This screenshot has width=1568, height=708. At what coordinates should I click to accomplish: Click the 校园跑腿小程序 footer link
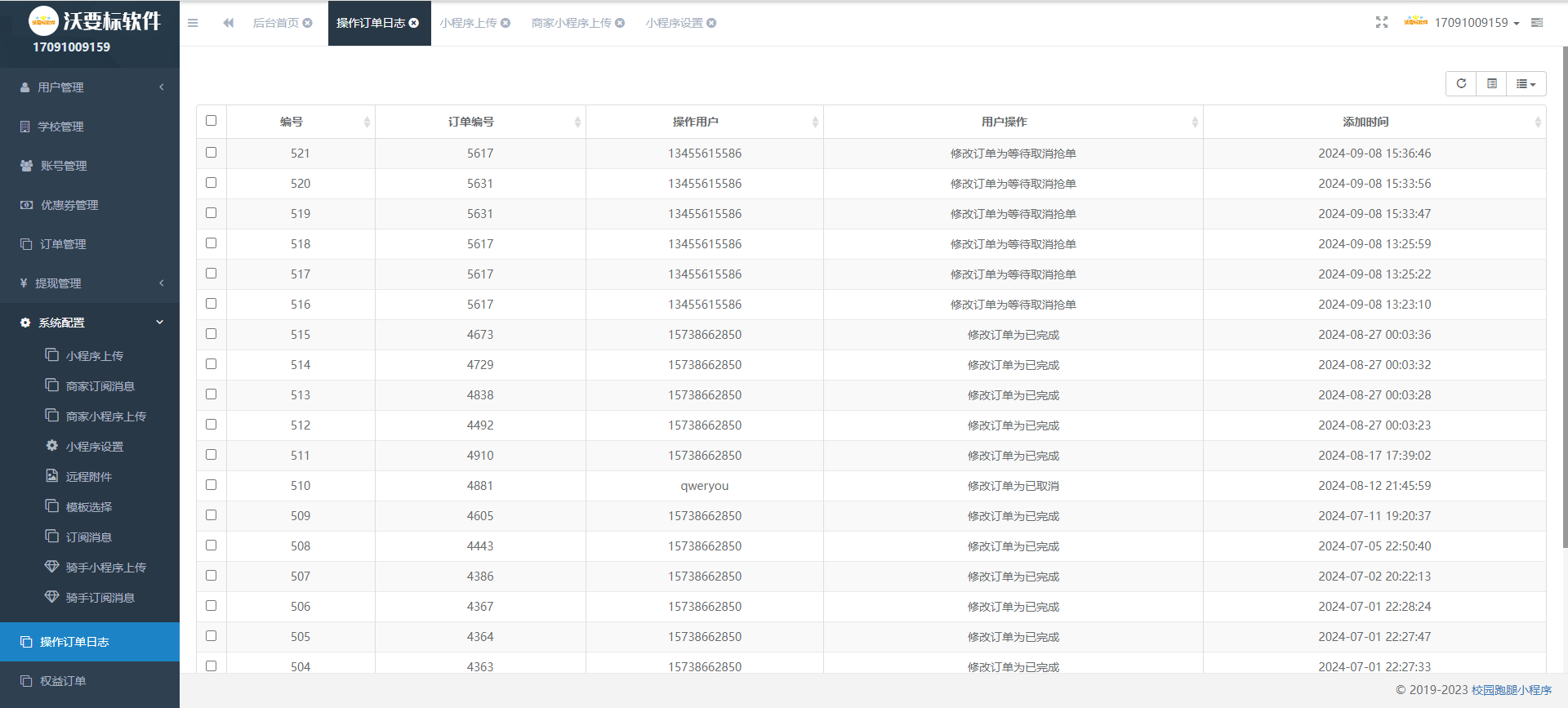pyautogui.click(x=1512, y=690)
